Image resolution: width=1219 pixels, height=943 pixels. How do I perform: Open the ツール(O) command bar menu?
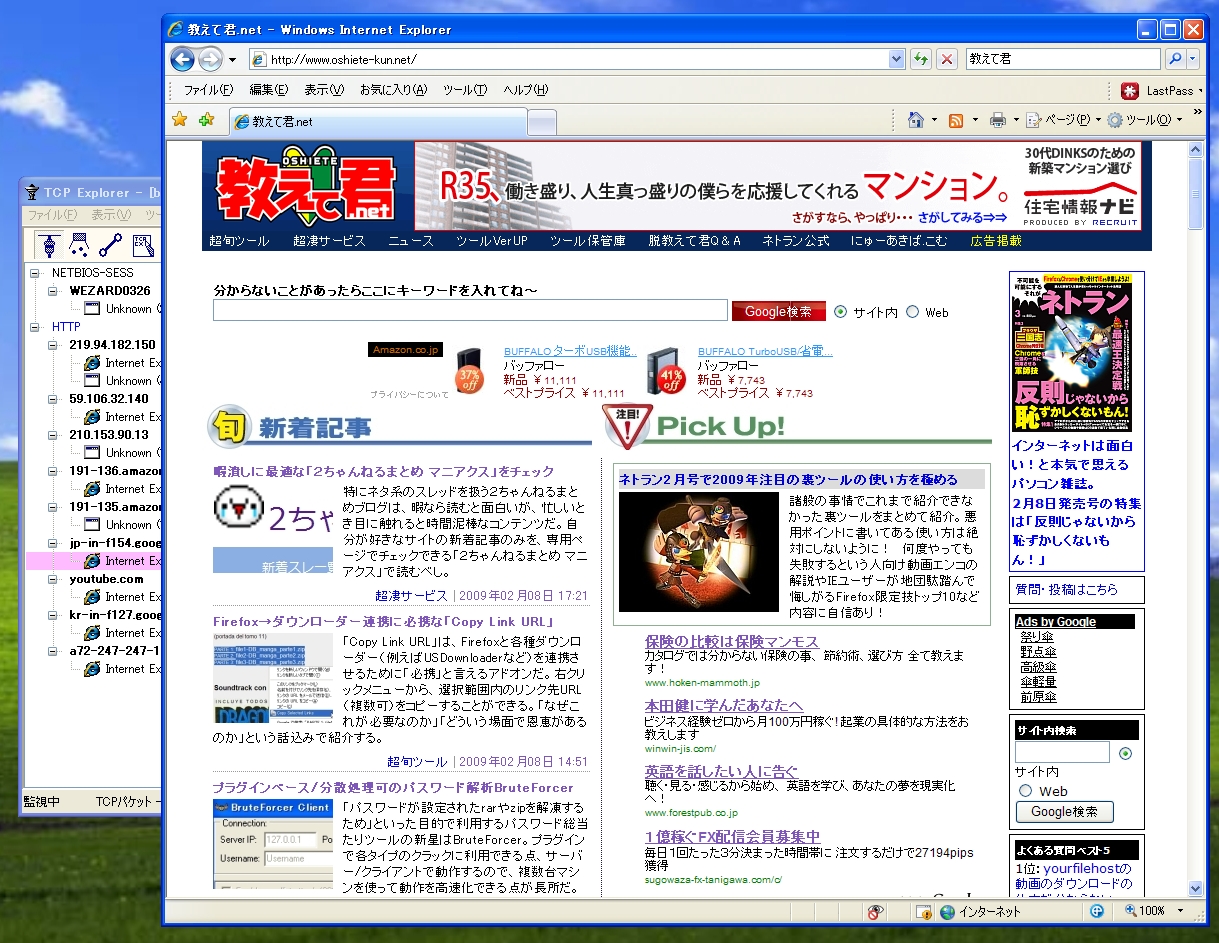click(x=1145, y=120)
